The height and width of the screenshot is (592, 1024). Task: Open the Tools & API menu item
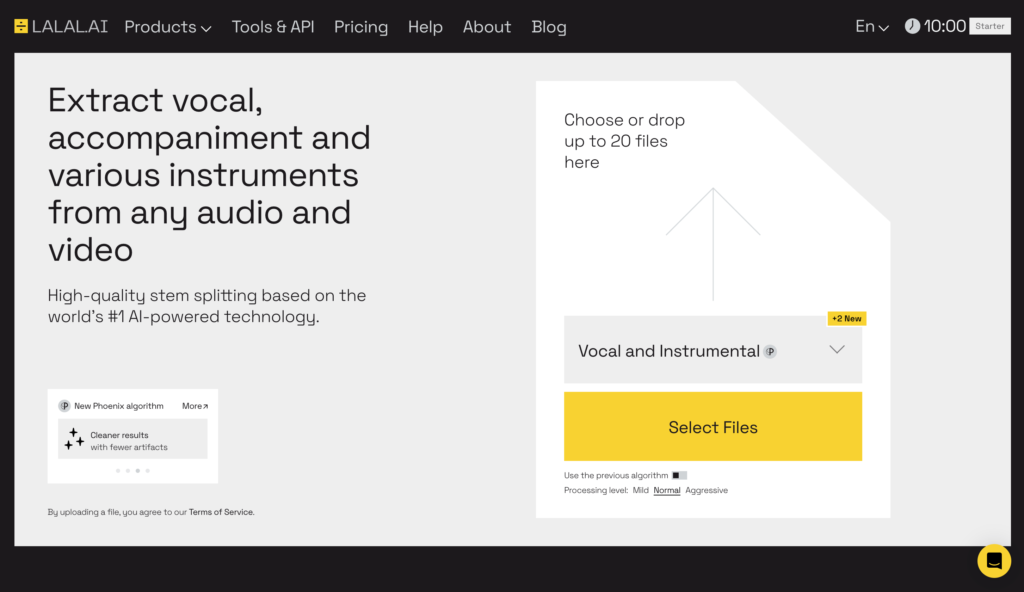pos(273,27)
